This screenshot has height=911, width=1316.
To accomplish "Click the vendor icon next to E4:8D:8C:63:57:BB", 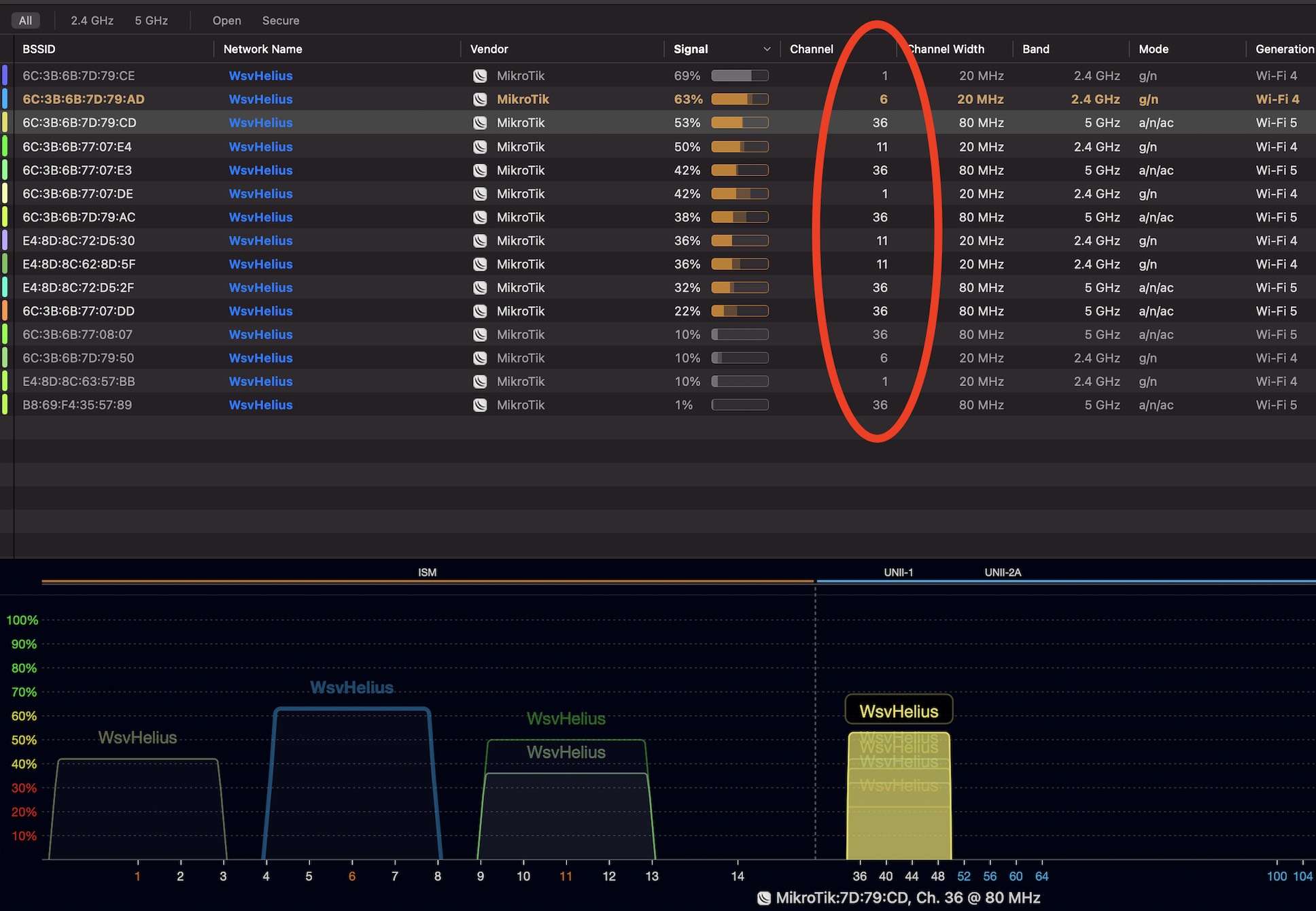I will point(481,381).
